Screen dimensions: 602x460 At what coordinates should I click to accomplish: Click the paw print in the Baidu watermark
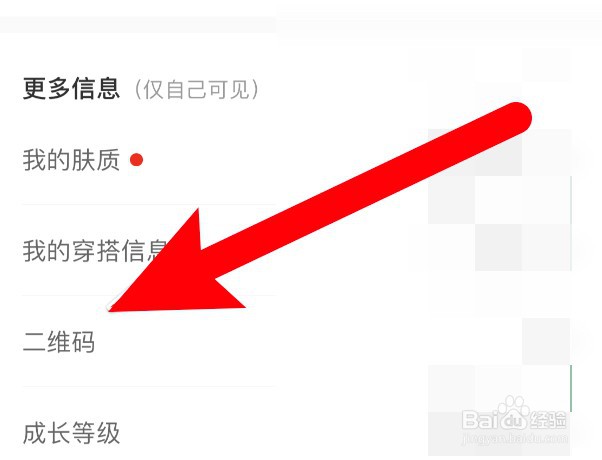[514, 406]
